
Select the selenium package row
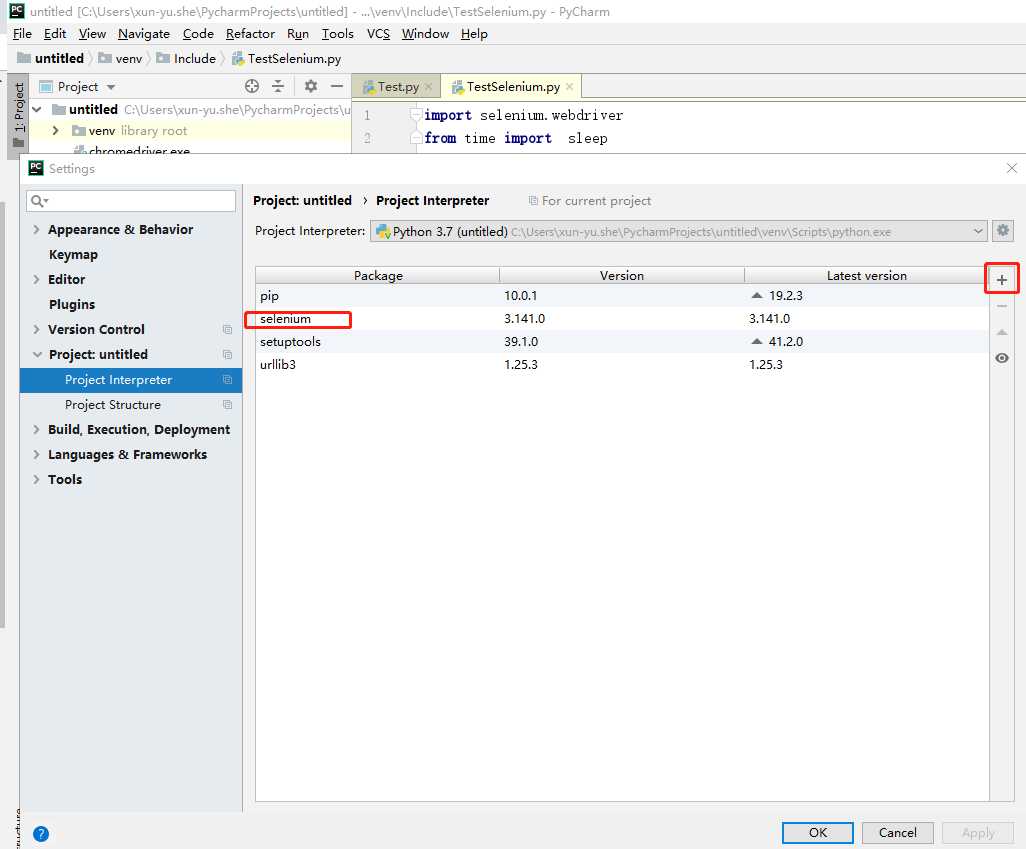[x=622, y=319]
